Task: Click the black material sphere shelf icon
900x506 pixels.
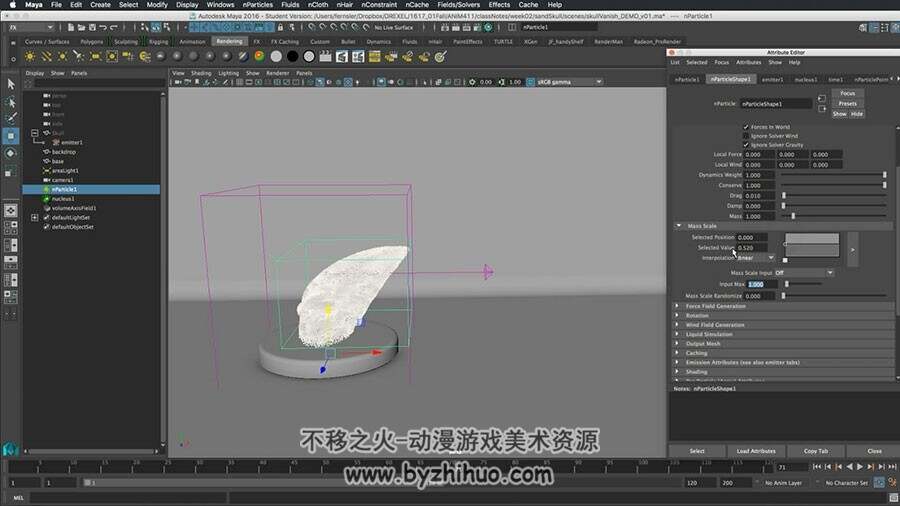Action: (x=293, y=56)
